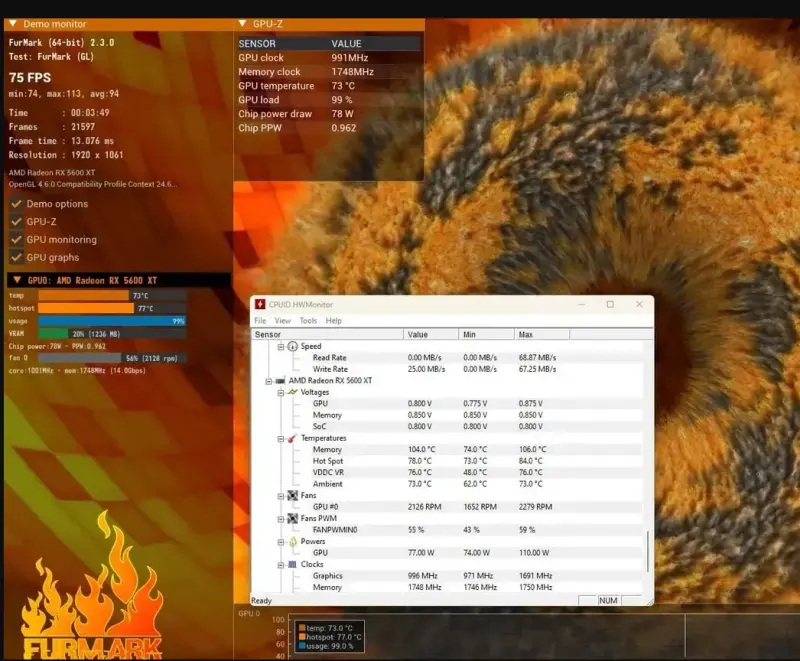Click the Clocks chip icon
Screen dimensions: 800x661
click(x=292, y=564)
